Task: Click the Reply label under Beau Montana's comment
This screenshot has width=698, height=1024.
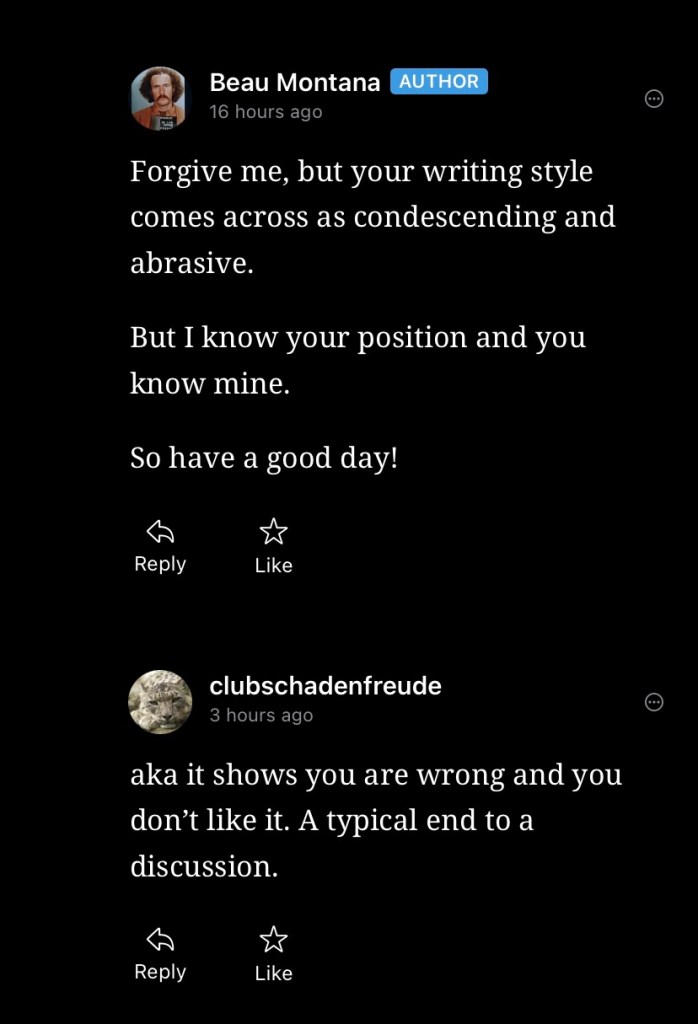Action: click(x=160, y=564)
